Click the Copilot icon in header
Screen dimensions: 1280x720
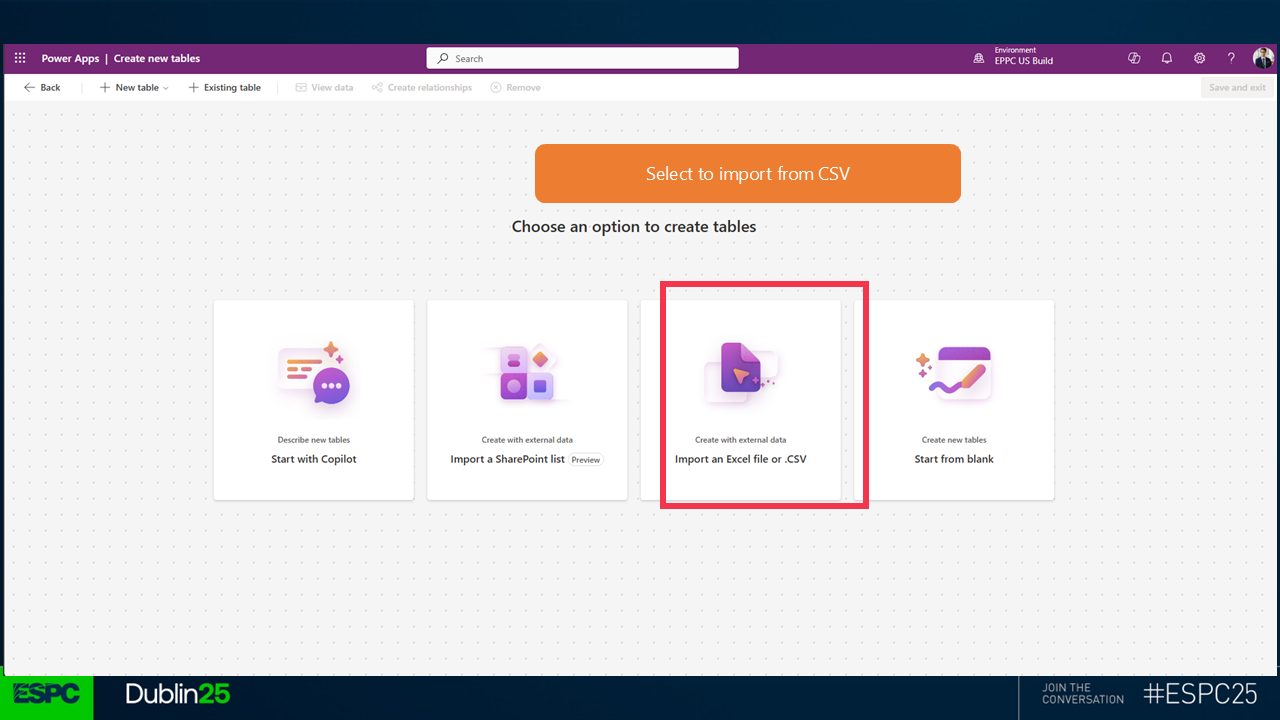click(1134, 58)
